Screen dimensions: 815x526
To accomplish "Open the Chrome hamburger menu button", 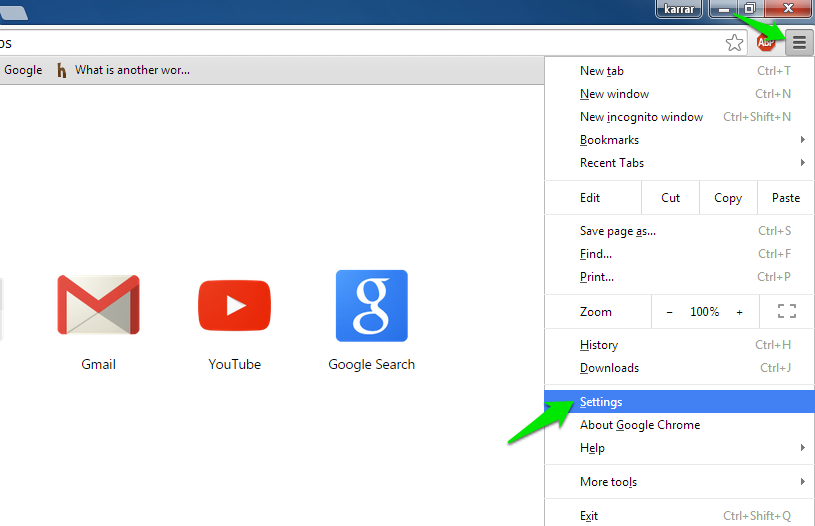I will 799,43.
